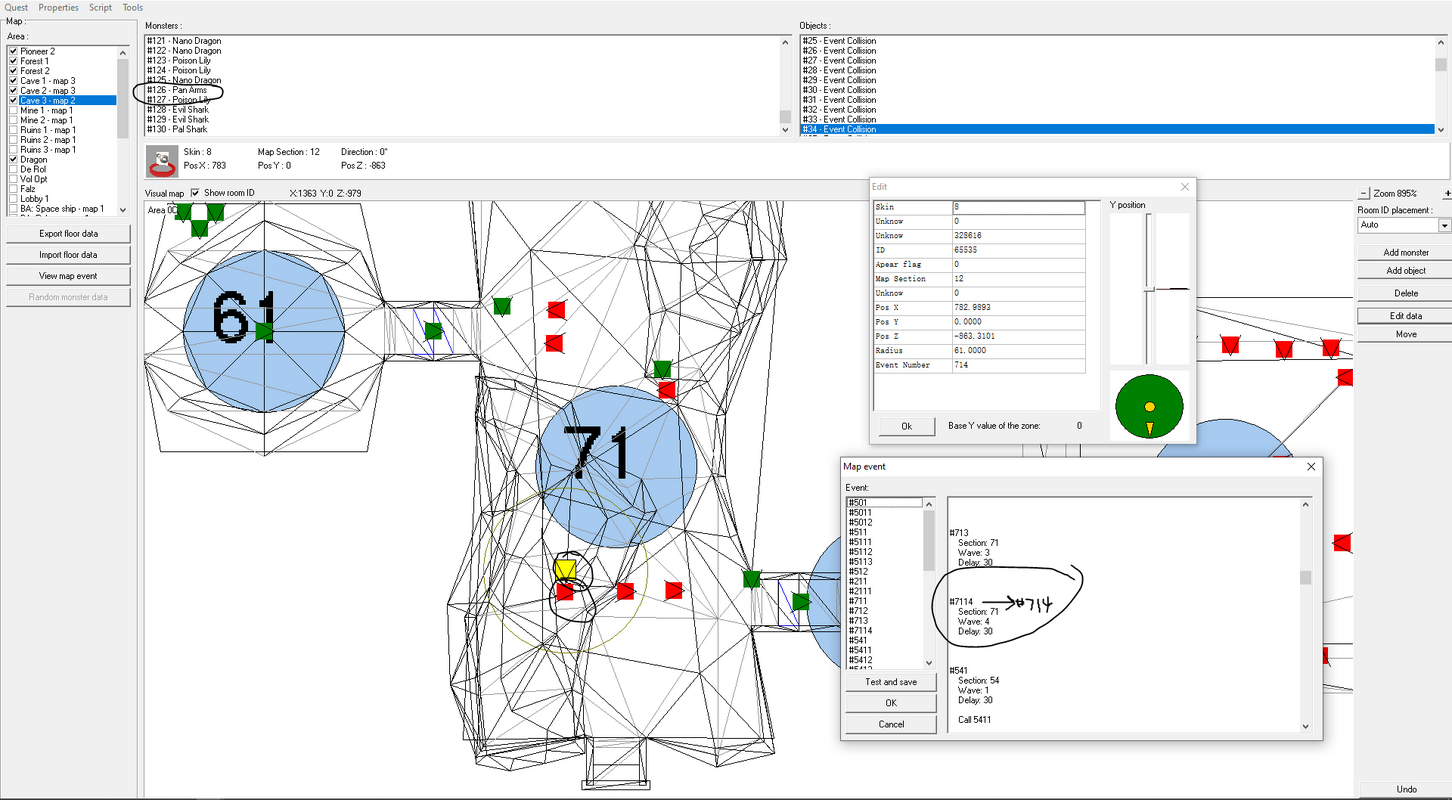Open the Script menu
This screenshot has height=800, width=1452.
[101, 7]
